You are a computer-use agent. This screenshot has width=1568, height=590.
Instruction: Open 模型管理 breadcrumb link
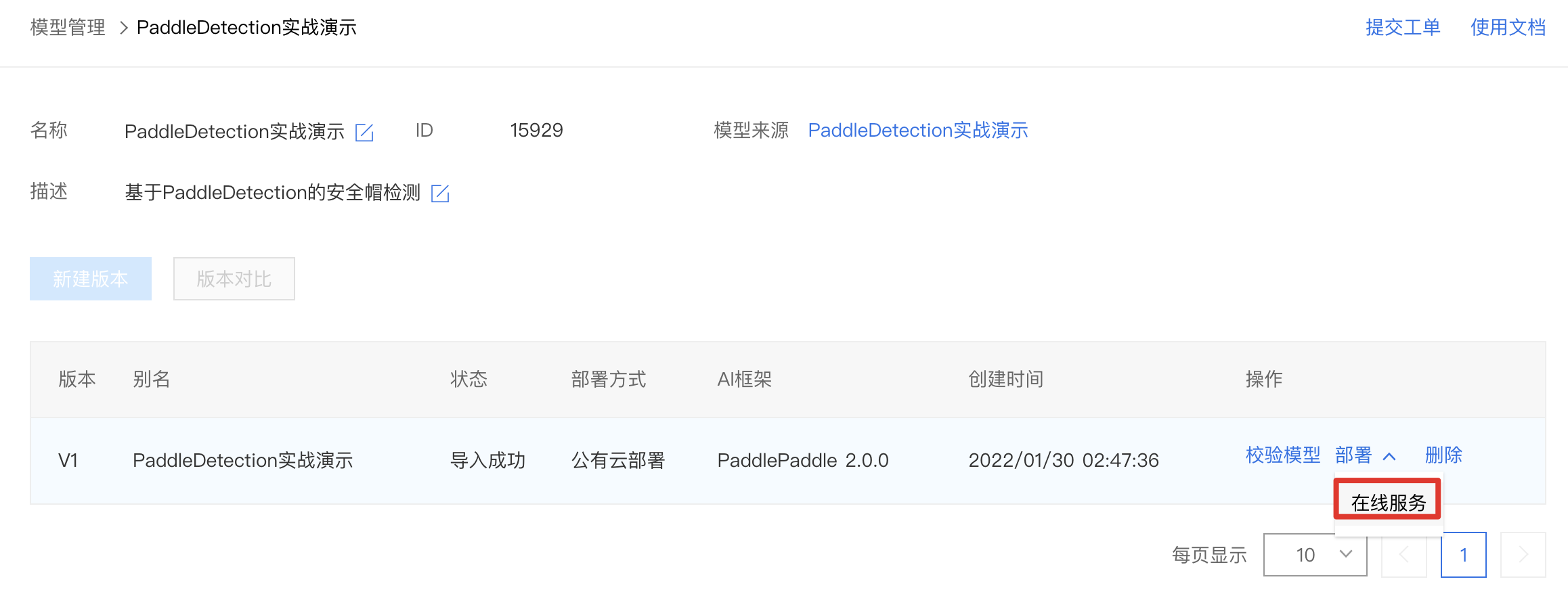(x=68, y=28)
